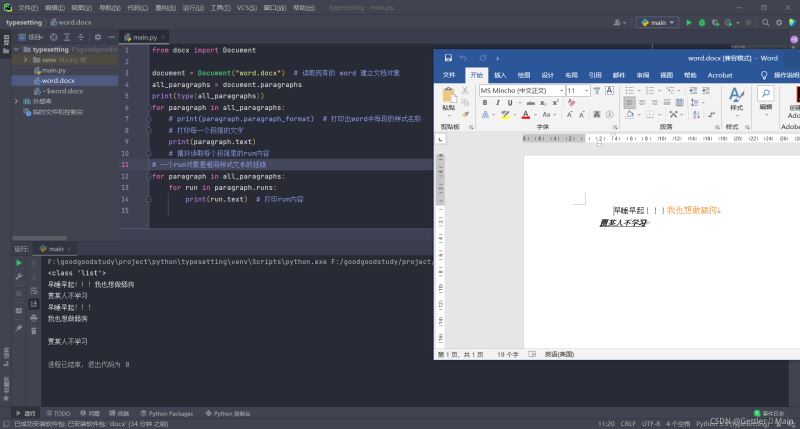Open the Acrobat ribbon tab in Word
The height and width of the screenshot is (429, 800).
(x=720, y=75)
